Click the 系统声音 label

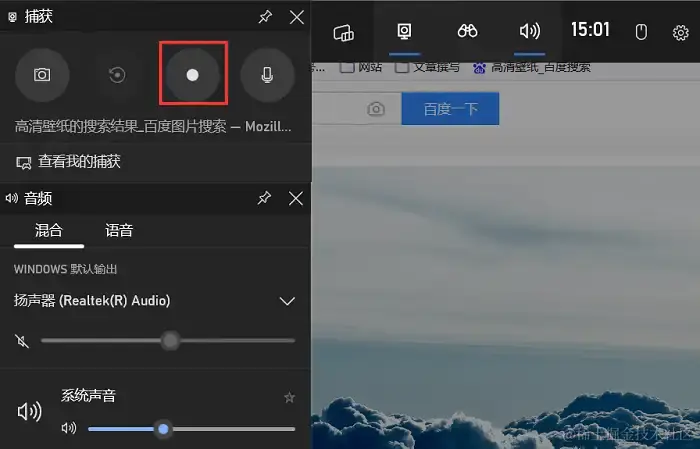[x=88, y=396]
